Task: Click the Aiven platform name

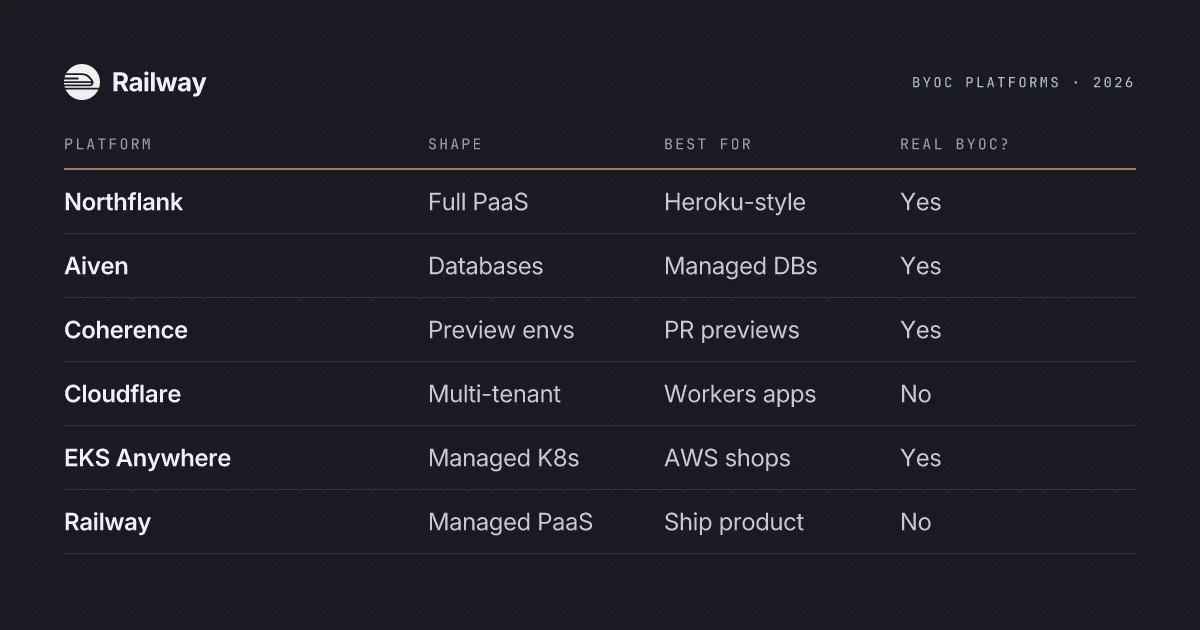Action: pos(96,266)
